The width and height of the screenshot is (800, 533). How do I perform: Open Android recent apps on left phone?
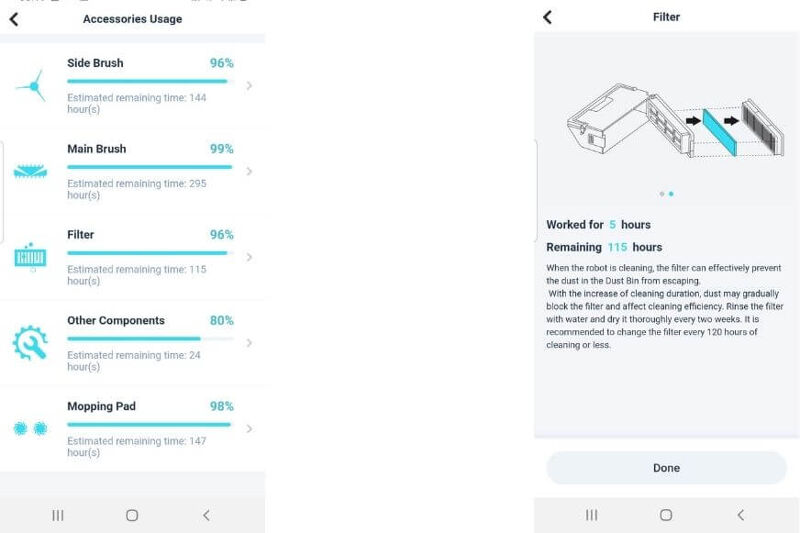58,515
